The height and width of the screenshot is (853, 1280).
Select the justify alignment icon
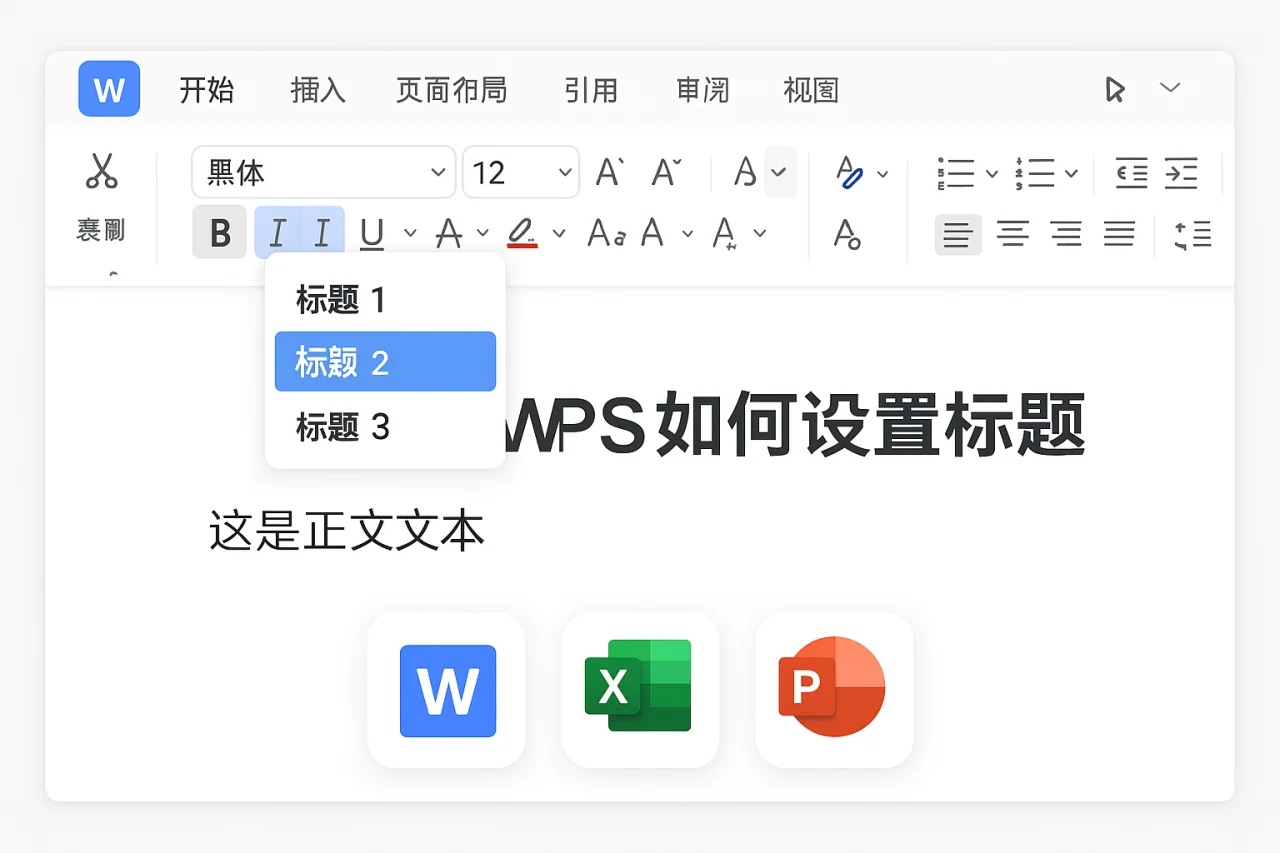[1119, 234]
